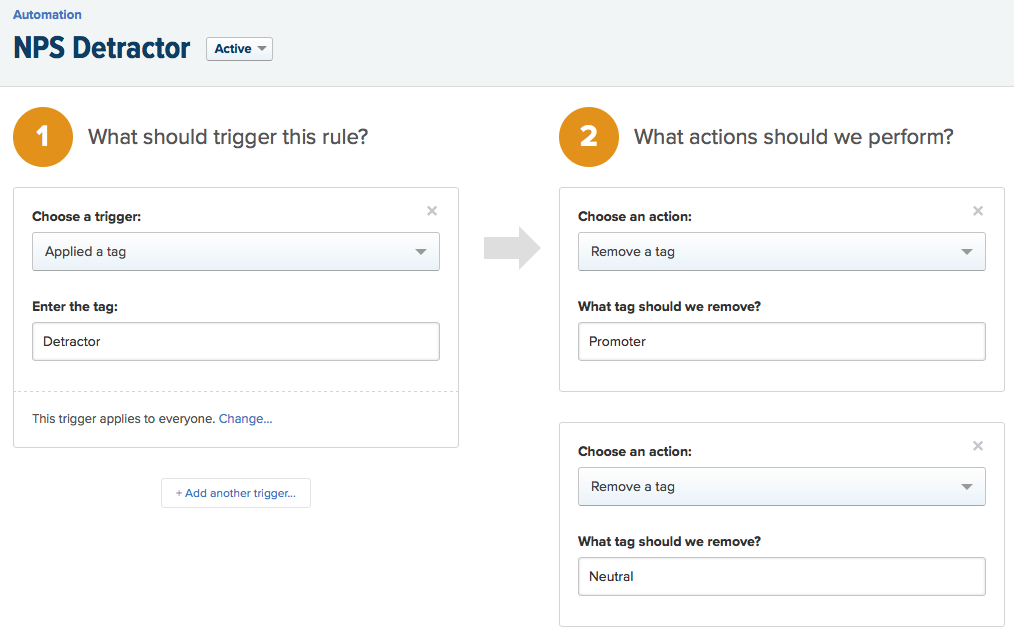Click the "This trigger applies to everyone" text
Image resolution: width=1014 pixels, height=636 pixels.
click(123, 419)
